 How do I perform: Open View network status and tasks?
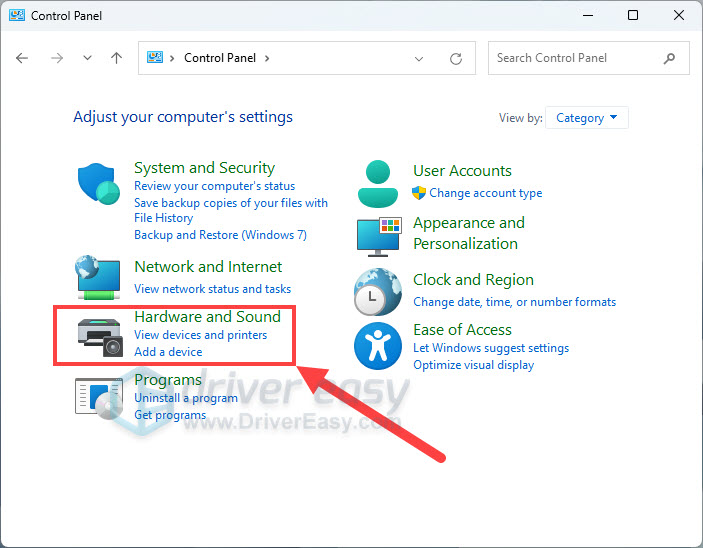point(213,289)
